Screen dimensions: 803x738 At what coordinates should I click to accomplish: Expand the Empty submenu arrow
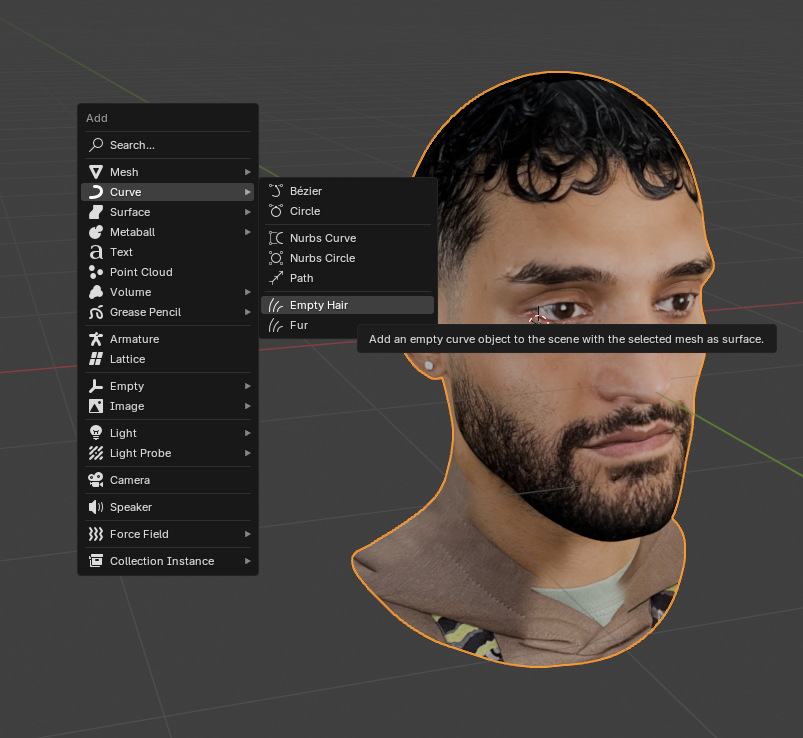(x=248, y=386)
